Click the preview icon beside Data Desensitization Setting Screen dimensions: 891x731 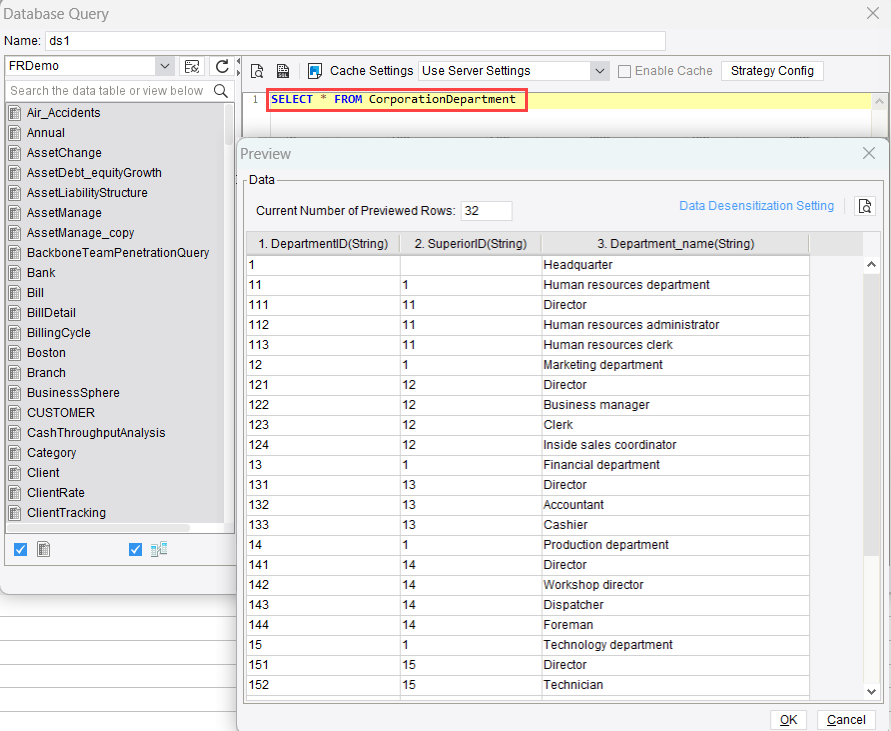click(864, 204)
